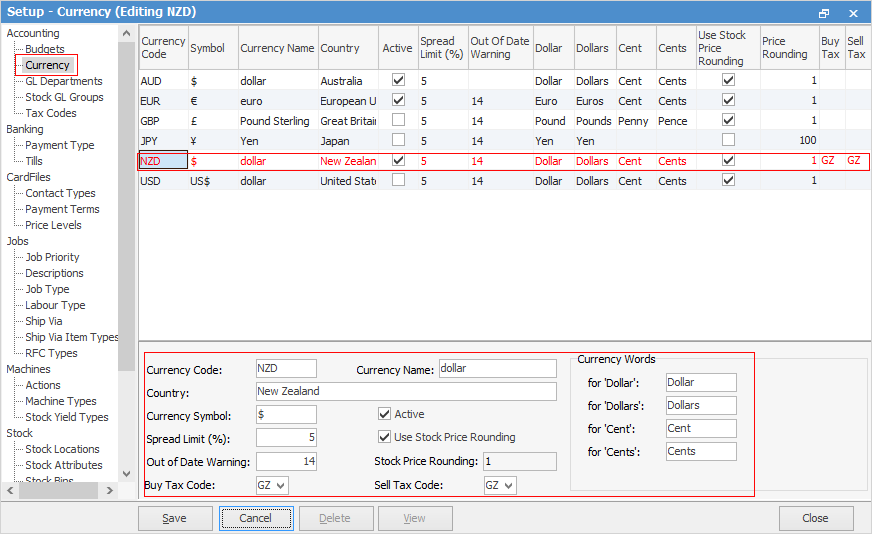Click the Country column header
Screen dimensions: 872x534
coord(340,48)
